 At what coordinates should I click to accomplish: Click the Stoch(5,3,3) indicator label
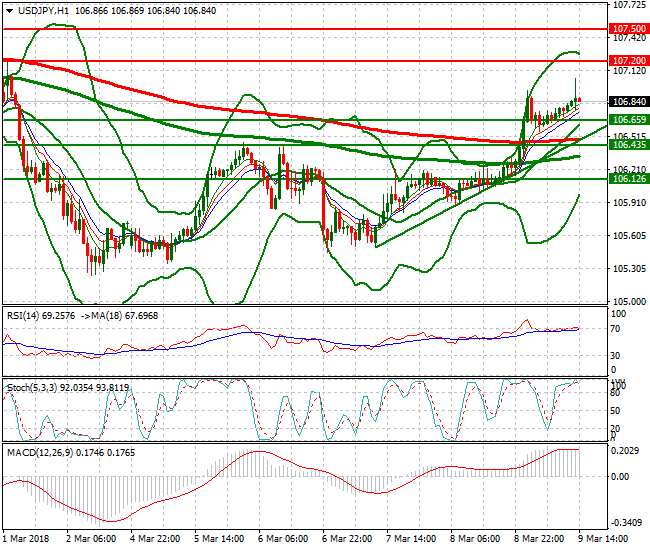[30, 387]
